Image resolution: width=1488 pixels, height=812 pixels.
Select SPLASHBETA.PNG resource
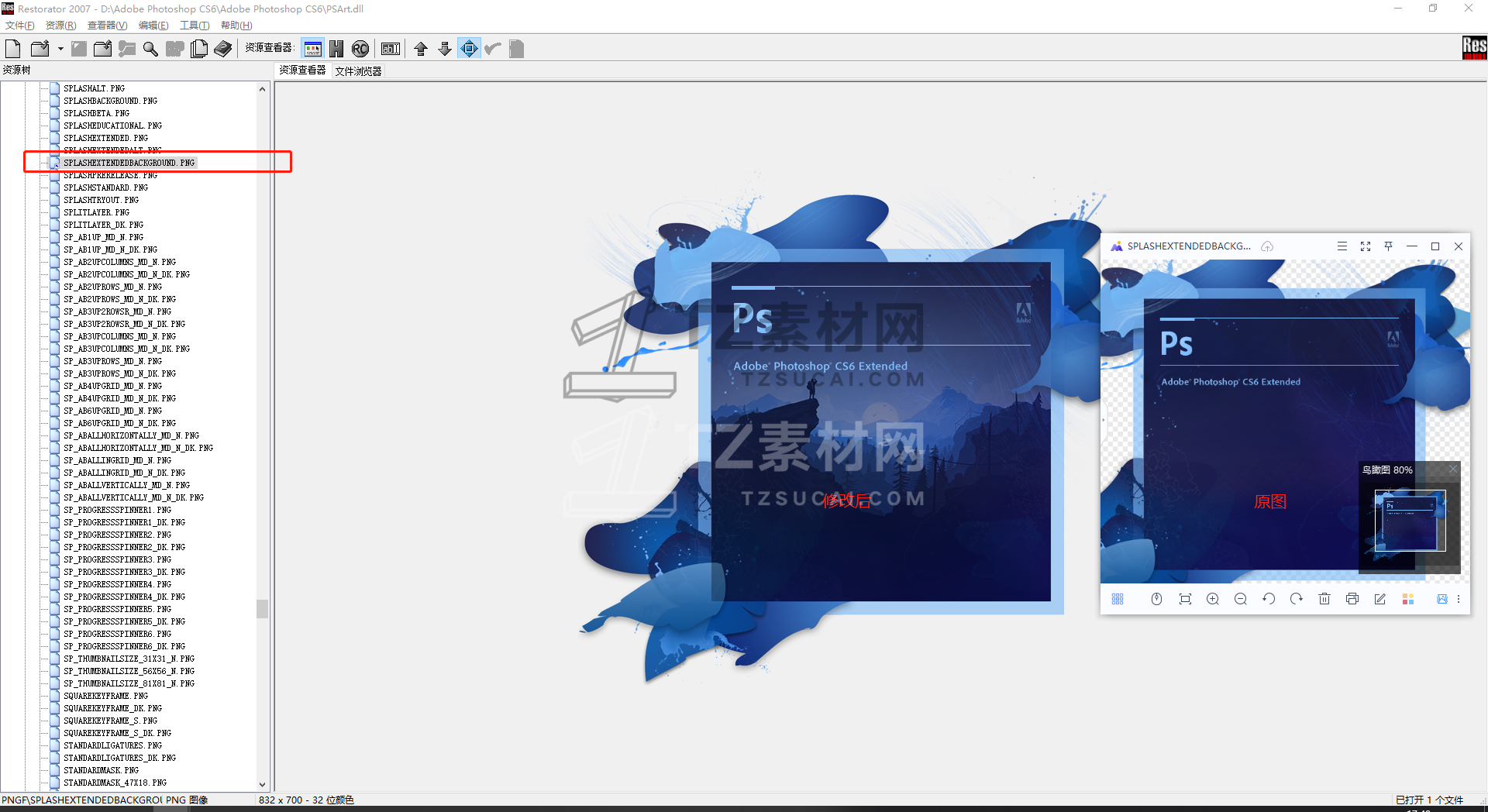click(96, 113)
